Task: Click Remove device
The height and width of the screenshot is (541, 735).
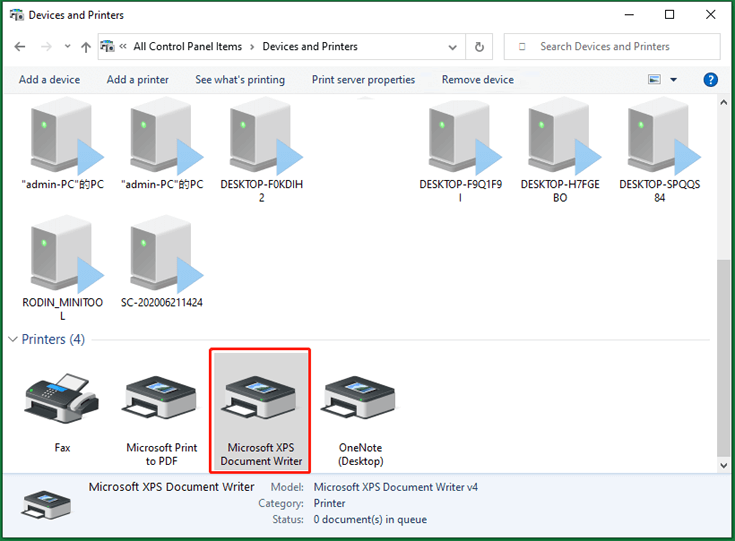Action: tap(478, 80)
